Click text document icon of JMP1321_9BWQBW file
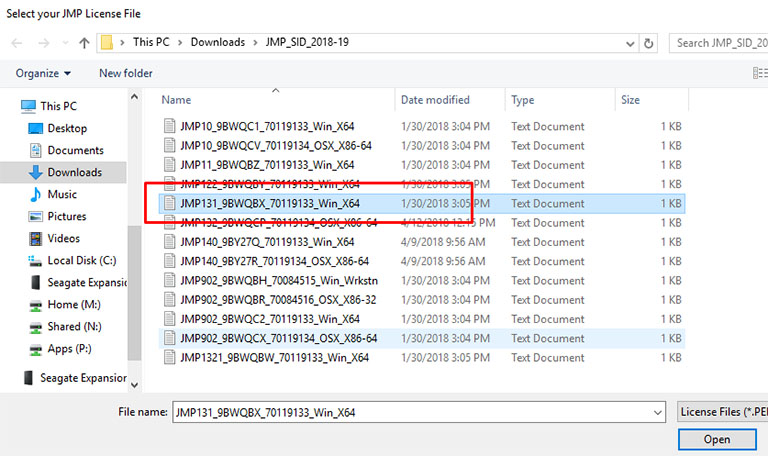The width and height of the screenshot is (768, 456). [x=169, y=358]
